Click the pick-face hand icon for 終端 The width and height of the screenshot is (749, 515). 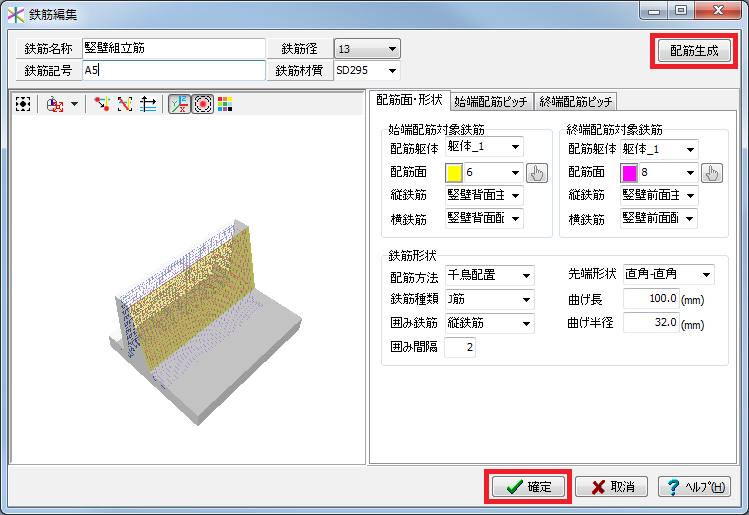click(712, 173)
